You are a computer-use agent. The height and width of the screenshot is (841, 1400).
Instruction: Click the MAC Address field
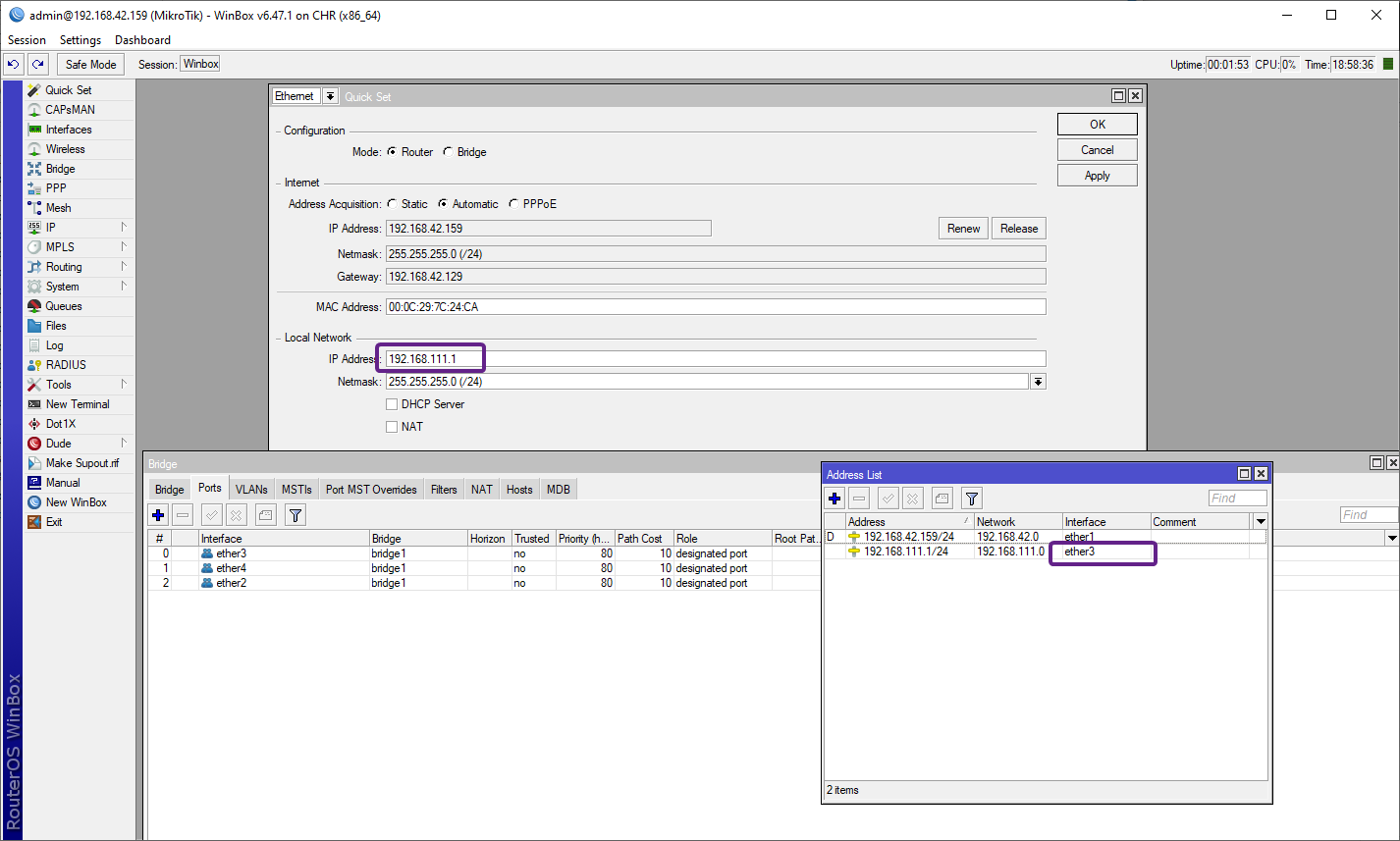tap(716, 307)
